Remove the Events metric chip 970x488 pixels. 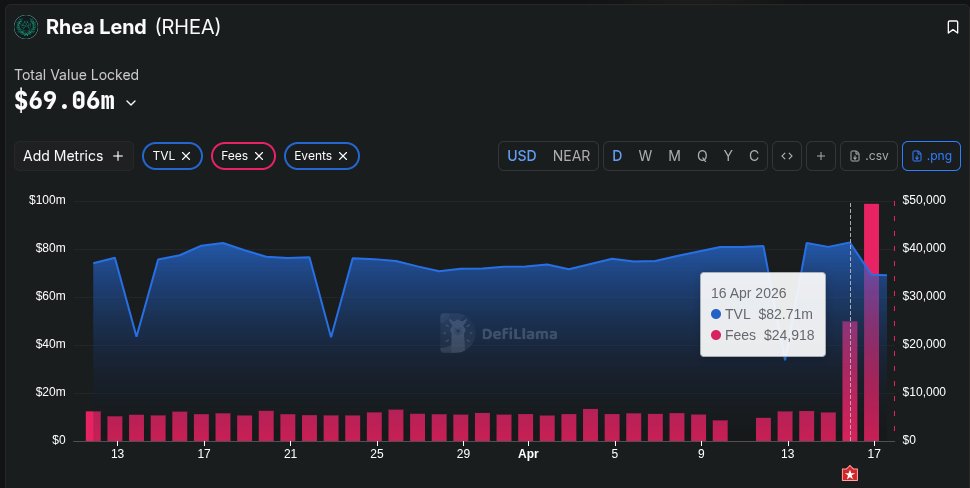[x=343, y=156]
